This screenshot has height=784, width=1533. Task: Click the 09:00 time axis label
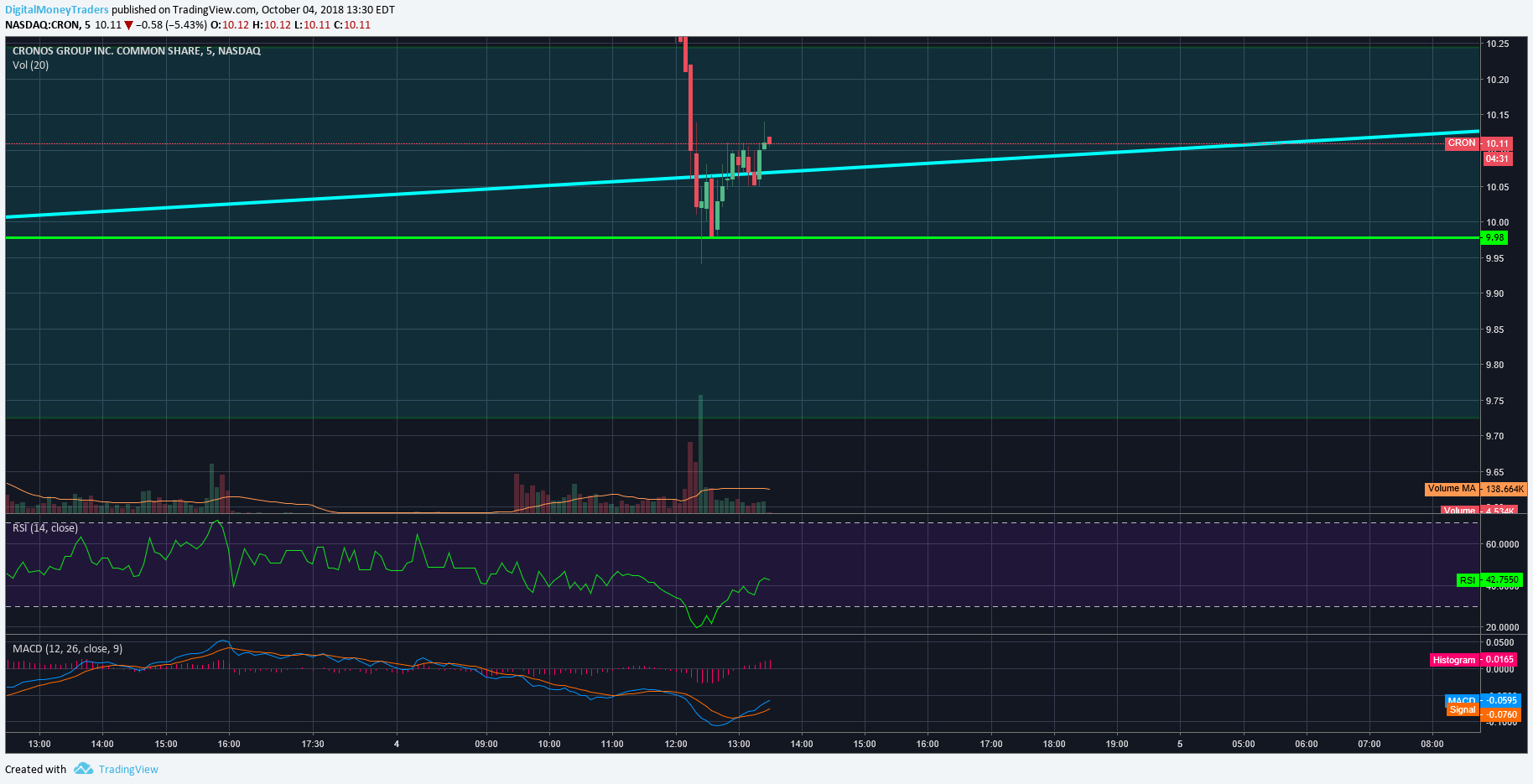coord(486,745)
